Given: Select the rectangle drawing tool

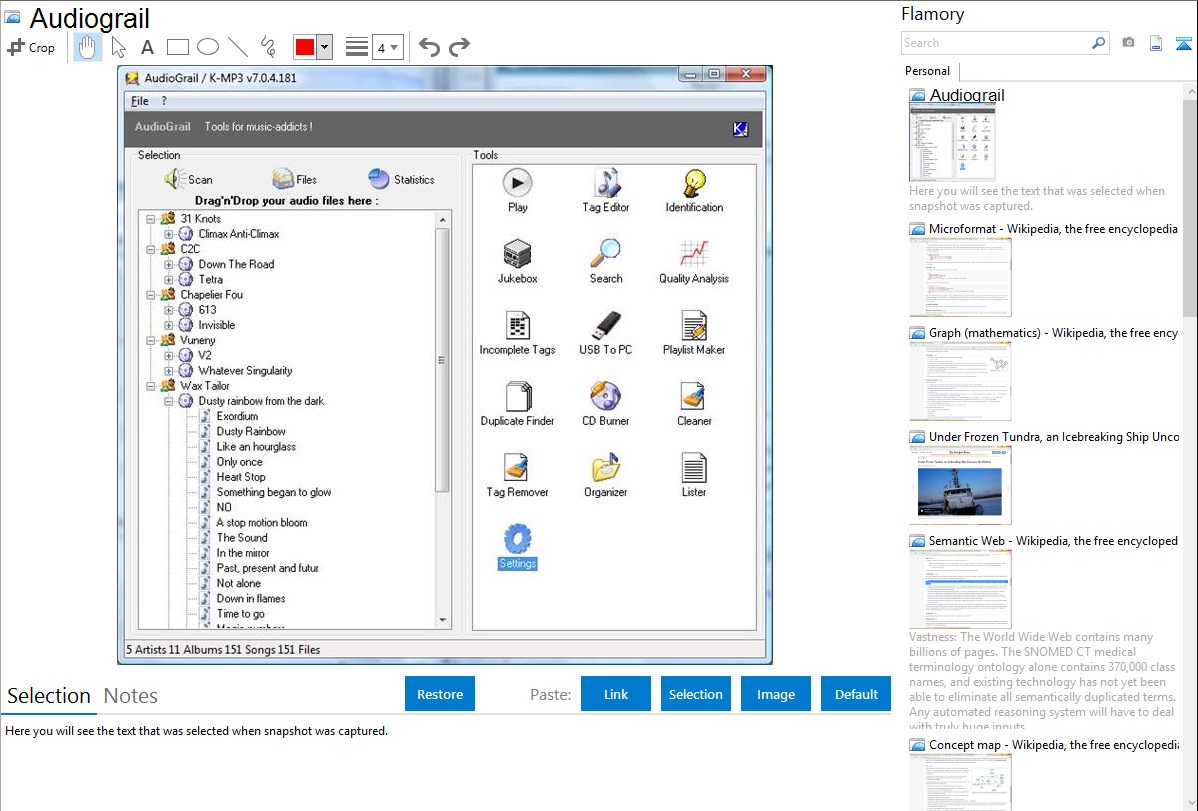Looking at the screenshot, I should tap(177, 47).
